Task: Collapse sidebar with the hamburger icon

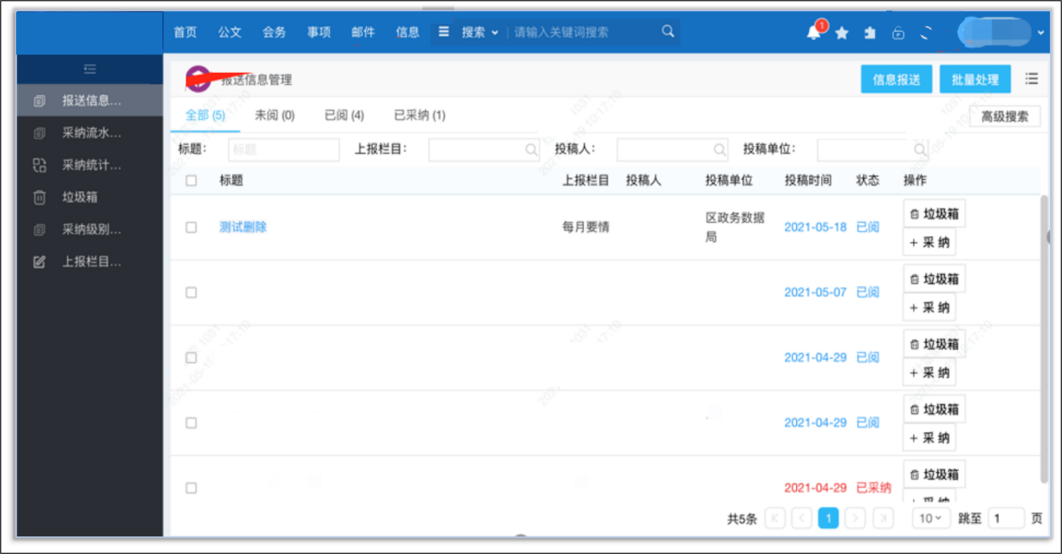Action: pos(89,69)
